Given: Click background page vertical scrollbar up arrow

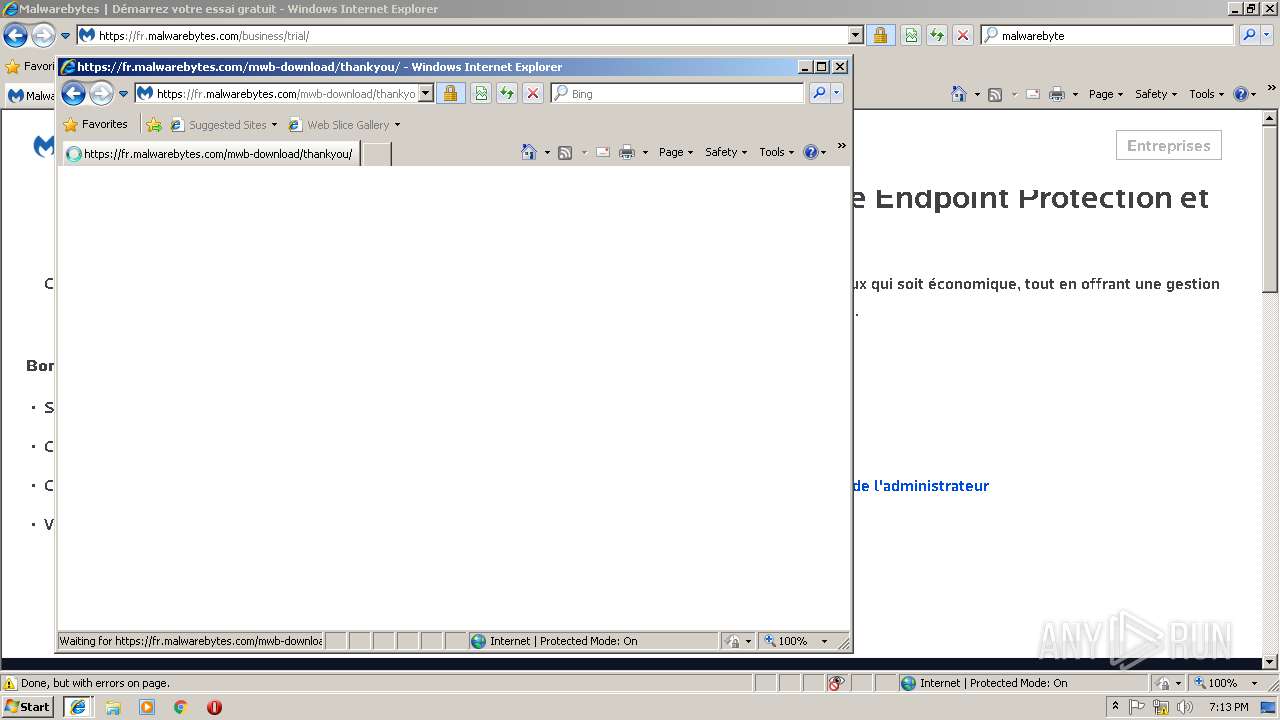Looking at the screenshot, I should tap(1271, 117).
